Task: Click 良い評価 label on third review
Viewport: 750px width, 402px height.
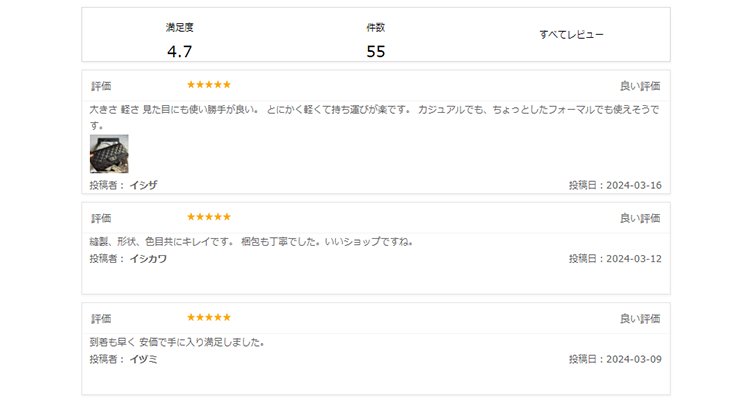Action: pos(640,319)
